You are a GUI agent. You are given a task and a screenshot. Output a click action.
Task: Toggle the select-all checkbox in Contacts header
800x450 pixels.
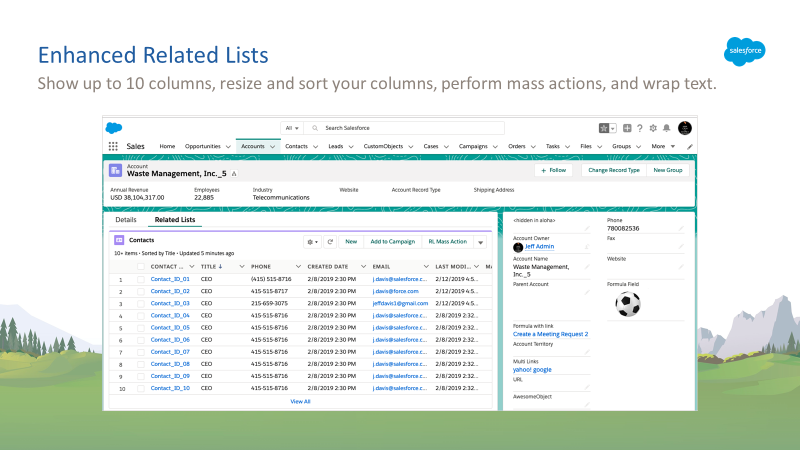141,267
